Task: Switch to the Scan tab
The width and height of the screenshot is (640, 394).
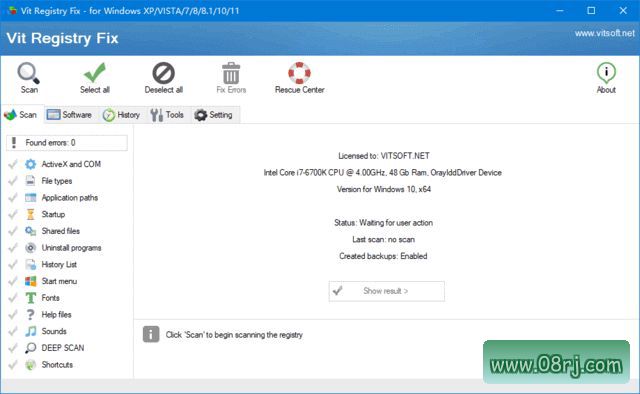Action: click(21, 115)
